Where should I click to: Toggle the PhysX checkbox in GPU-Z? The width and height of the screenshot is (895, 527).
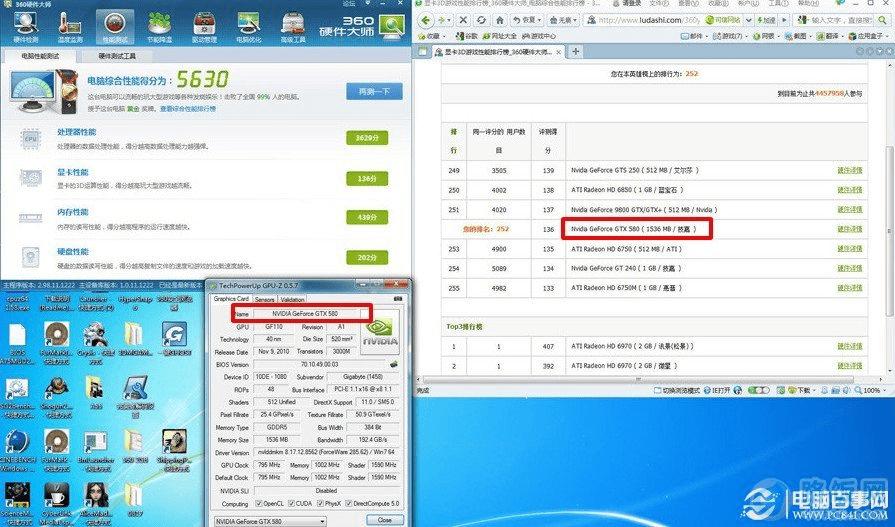point(319,504)
